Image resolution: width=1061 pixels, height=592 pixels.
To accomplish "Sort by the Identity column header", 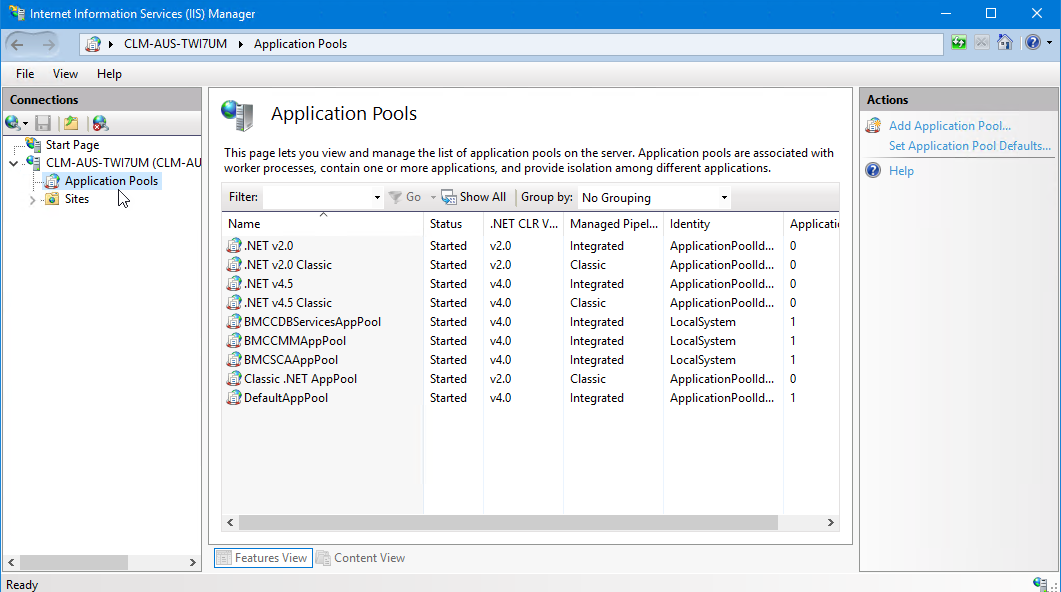I will pyautogui.click(x=723, y=224).
